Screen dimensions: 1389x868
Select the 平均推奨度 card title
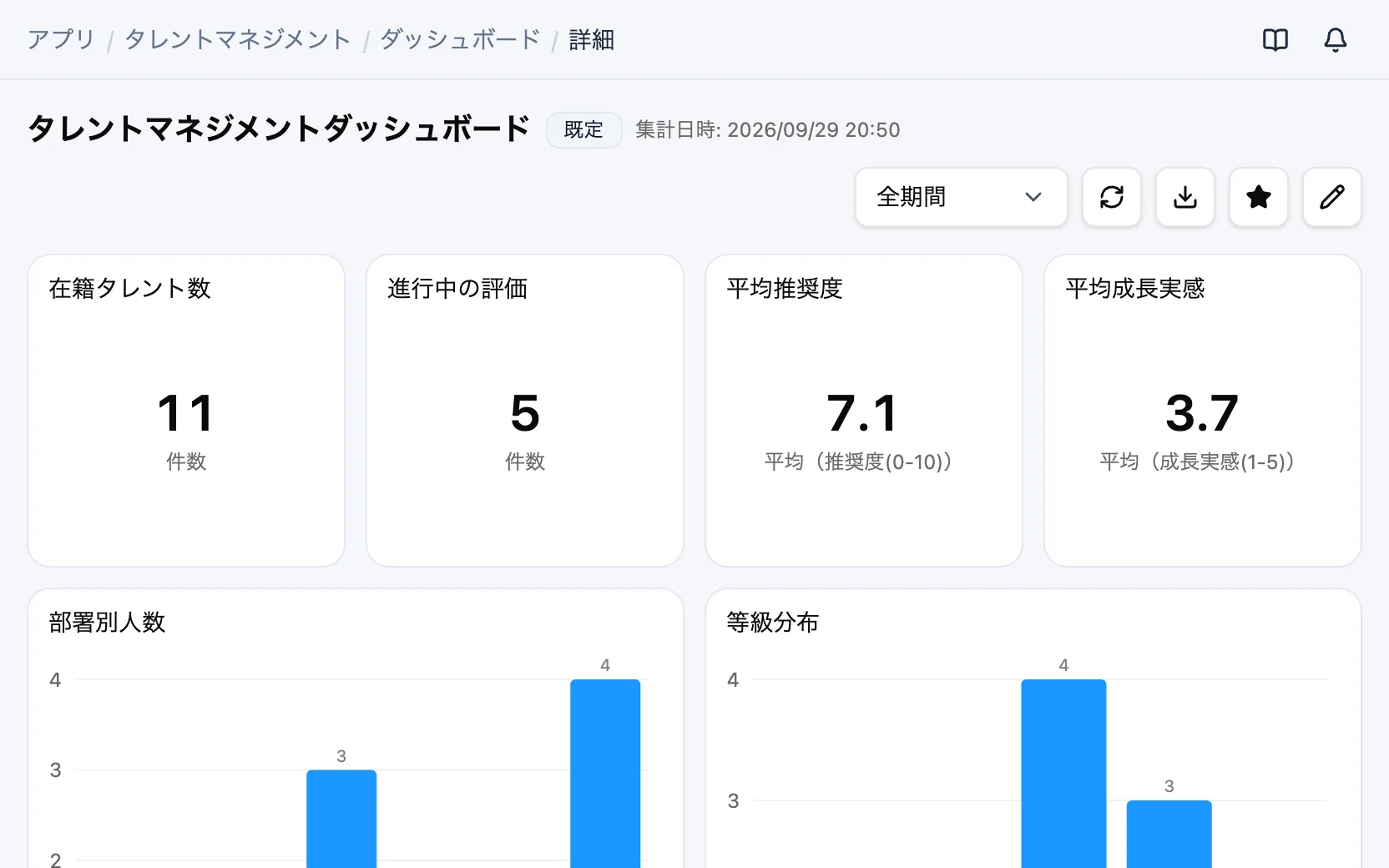point(785,288)
